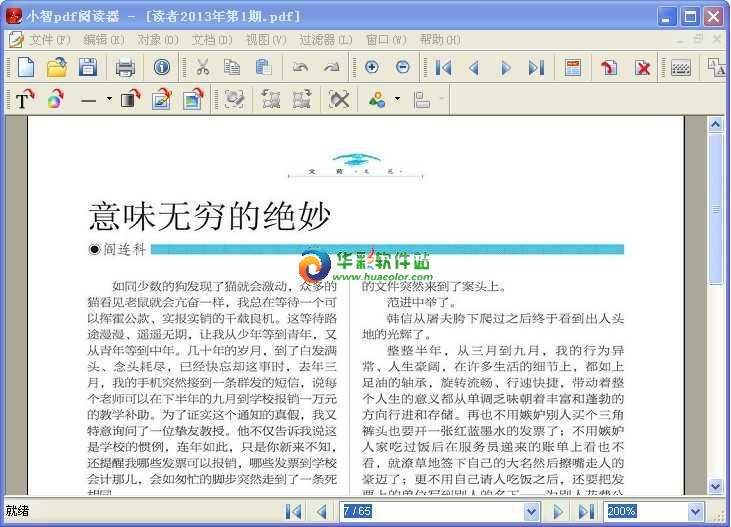Open the 文档(D) menu

click(x=212, y=40)
